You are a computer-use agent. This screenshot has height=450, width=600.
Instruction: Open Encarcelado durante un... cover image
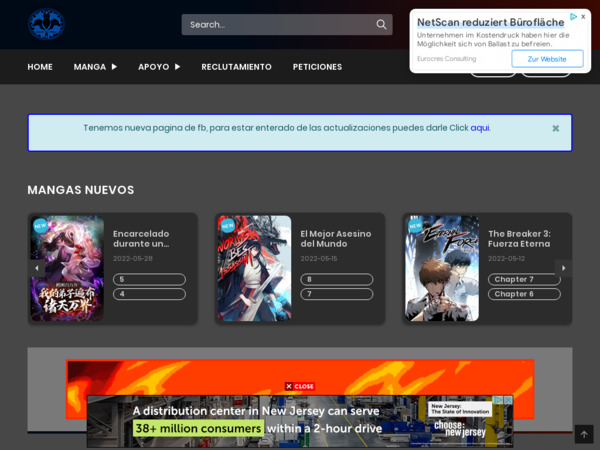tap(67, 268)
